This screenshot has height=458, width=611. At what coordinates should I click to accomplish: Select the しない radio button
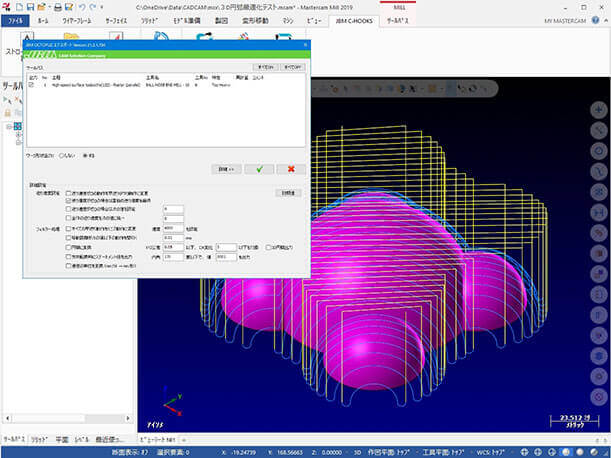61,156
